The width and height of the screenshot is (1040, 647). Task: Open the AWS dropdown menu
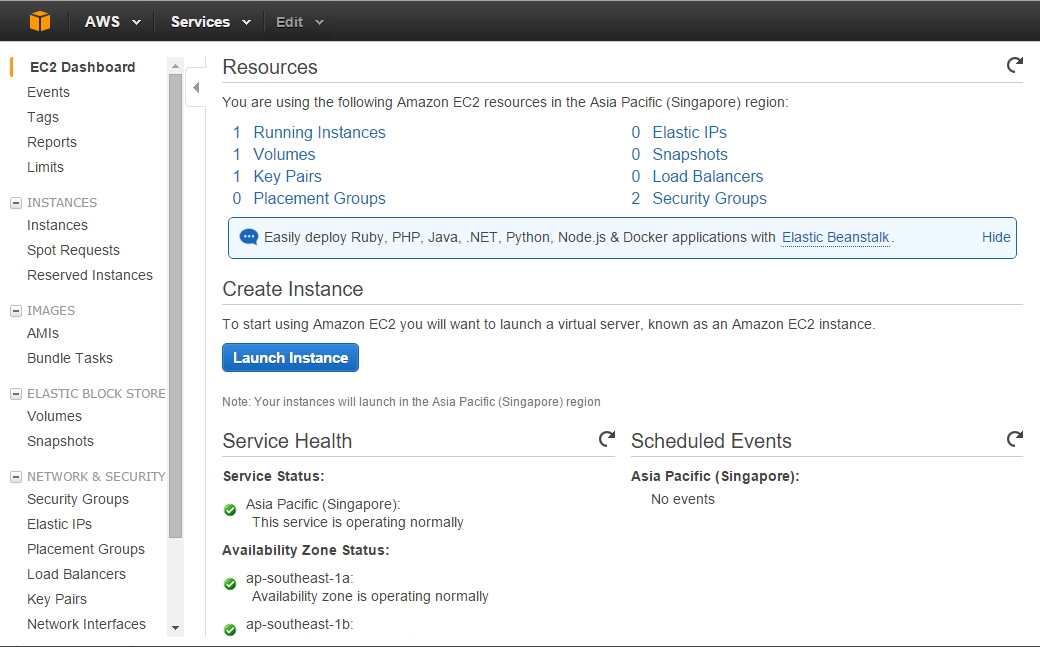(x=113, y=22)
